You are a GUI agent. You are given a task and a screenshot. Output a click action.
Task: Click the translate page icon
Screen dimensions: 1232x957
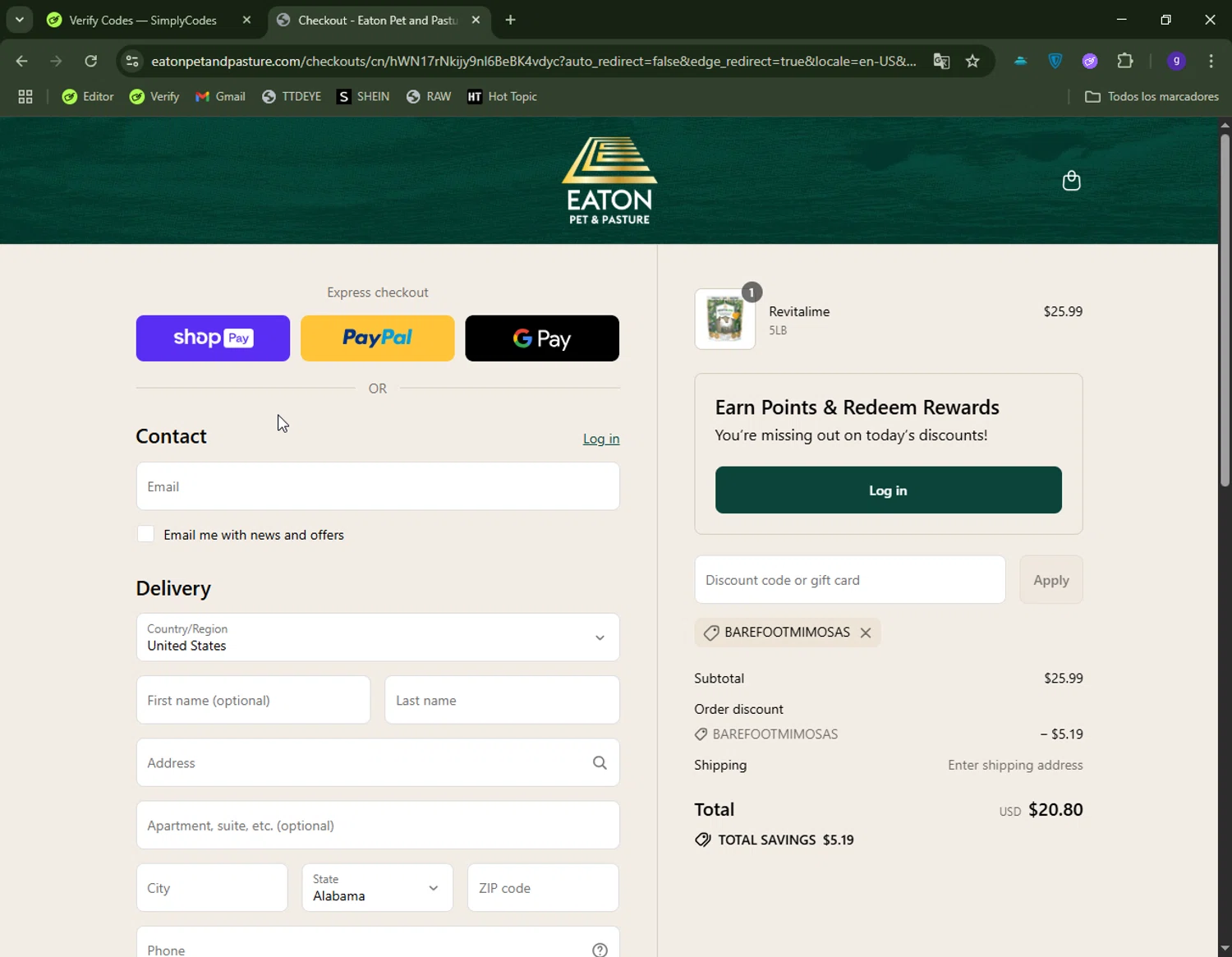click(x=941, y=61)
